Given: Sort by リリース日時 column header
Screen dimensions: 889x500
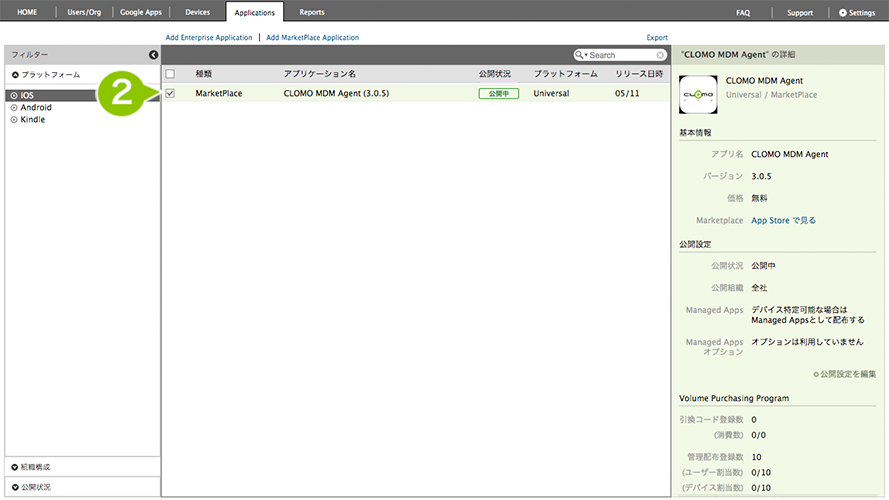Looking at the screenshot, I should click(x=639, y=74).
